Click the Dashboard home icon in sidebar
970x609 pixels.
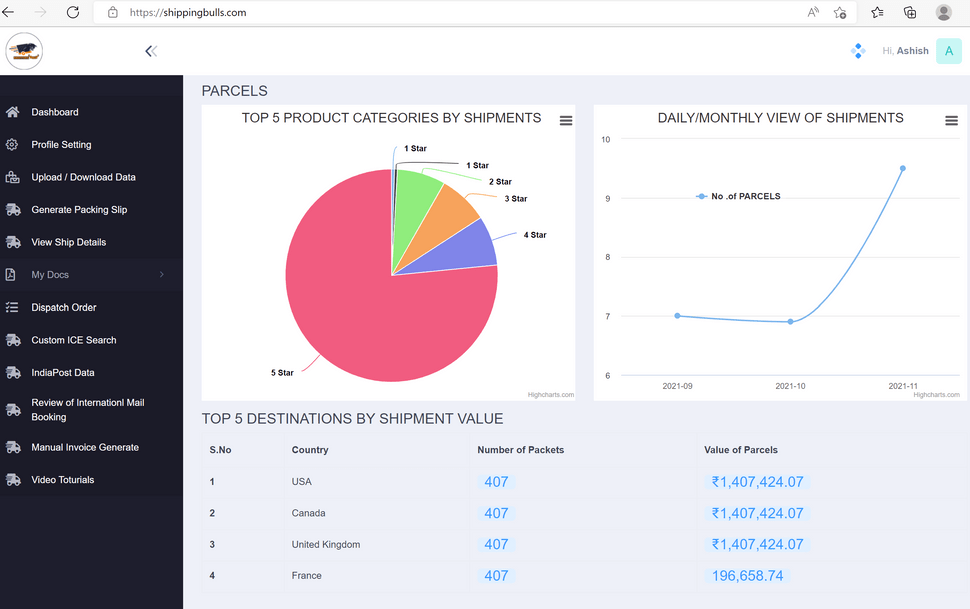[x=12, y=112]
